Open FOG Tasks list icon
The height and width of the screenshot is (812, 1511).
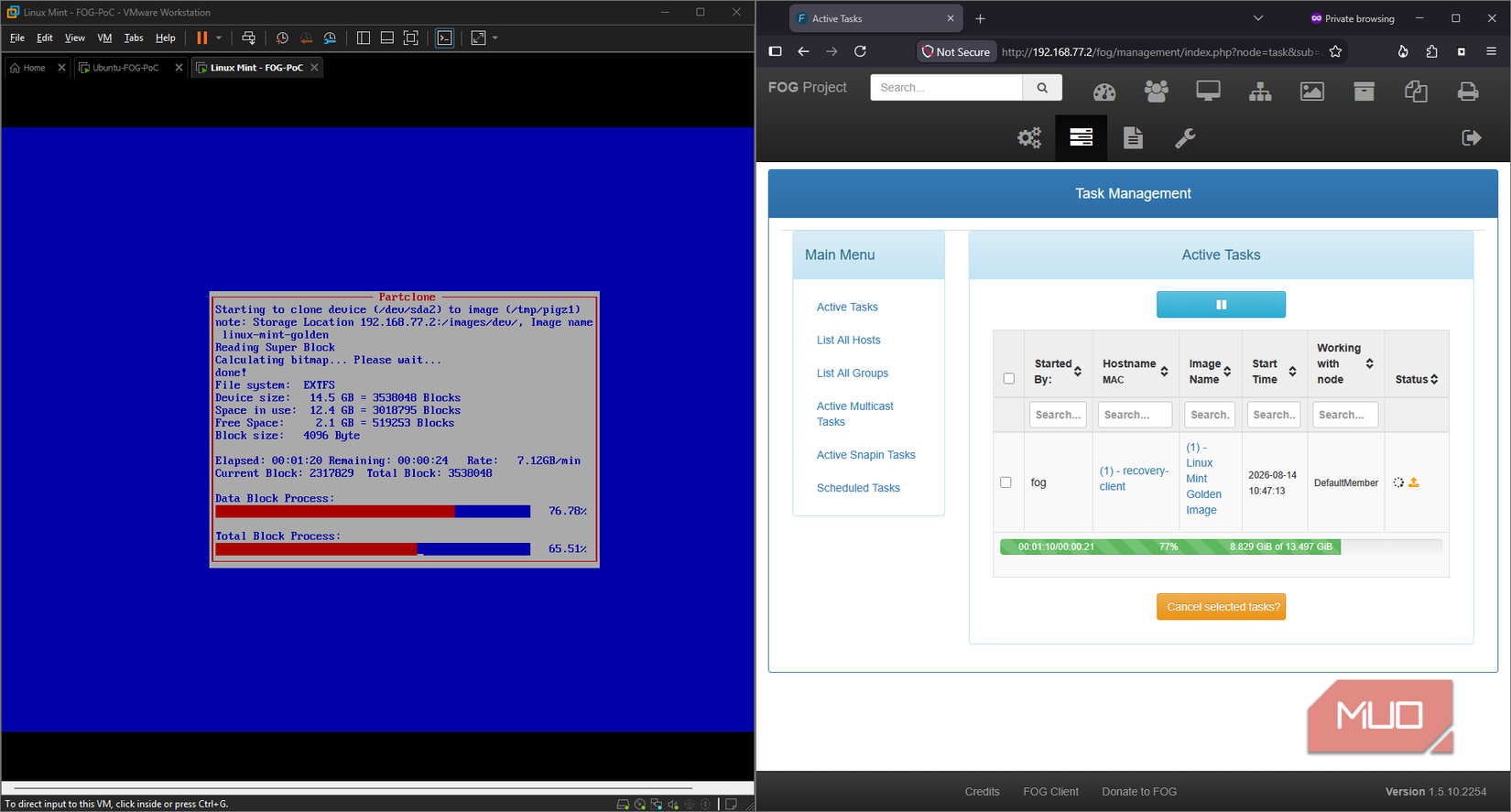click(x=1082, y=137)
